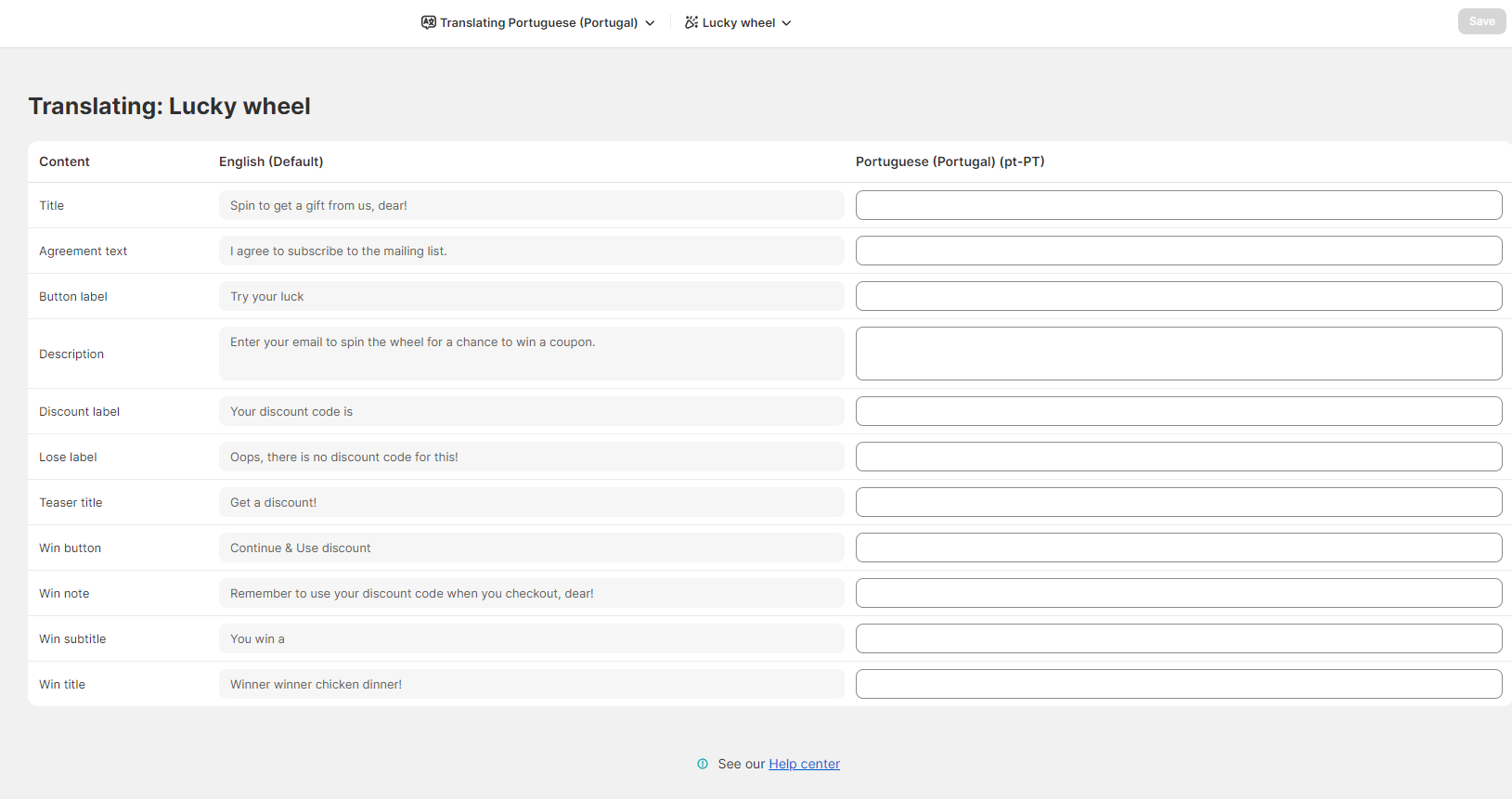Click 'Oops, there is no discount code for this!'
Screen dimensions: 1512x799
tap(344, 457)
